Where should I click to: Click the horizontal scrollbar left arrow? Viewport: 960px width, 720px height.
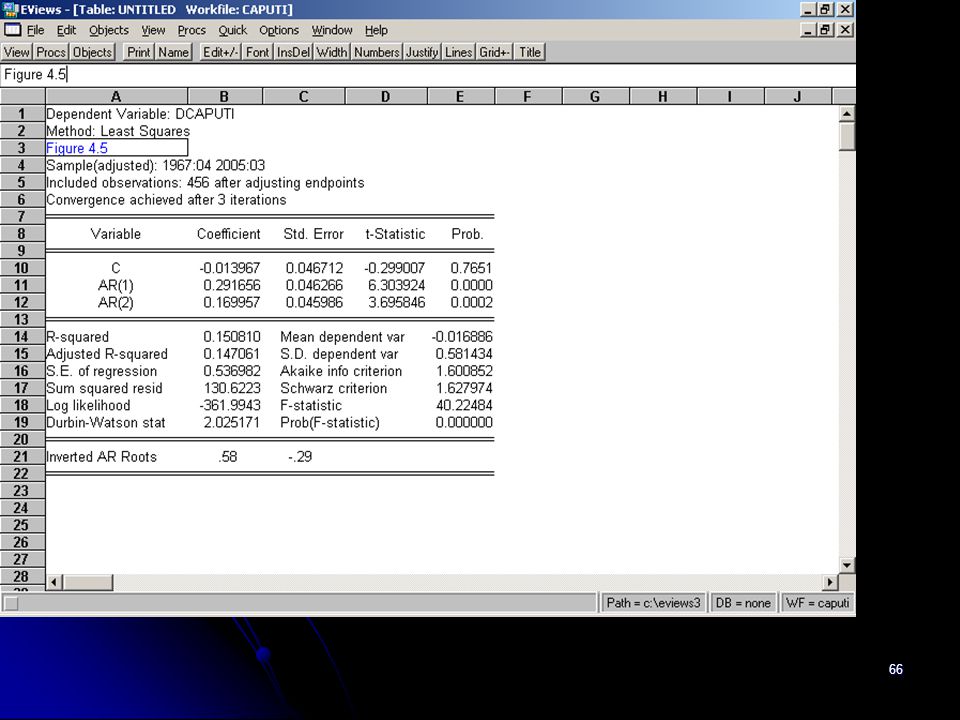[x=54, y=582]
